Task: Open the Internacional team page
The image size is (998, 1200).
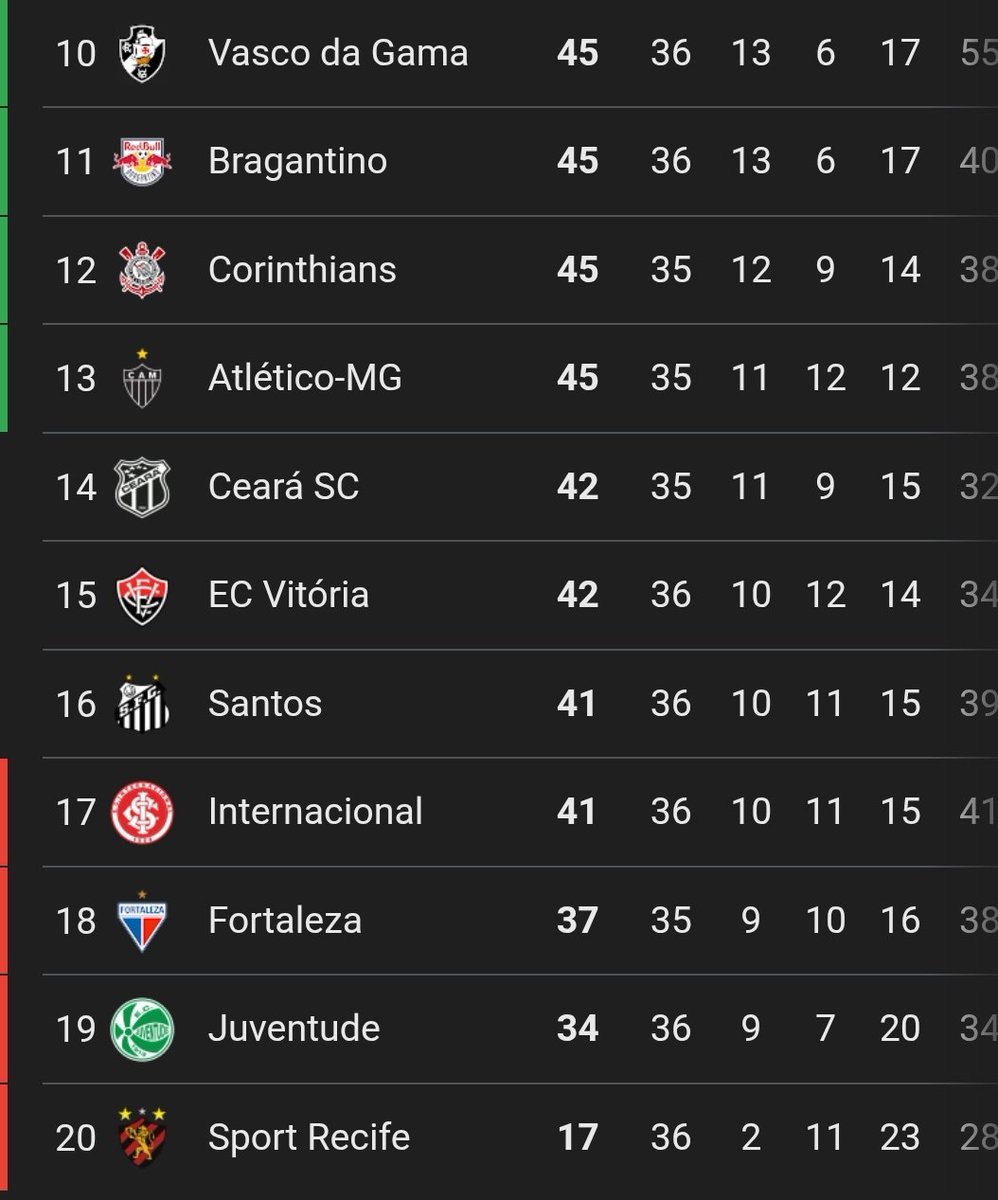Action: click(315, 811)
